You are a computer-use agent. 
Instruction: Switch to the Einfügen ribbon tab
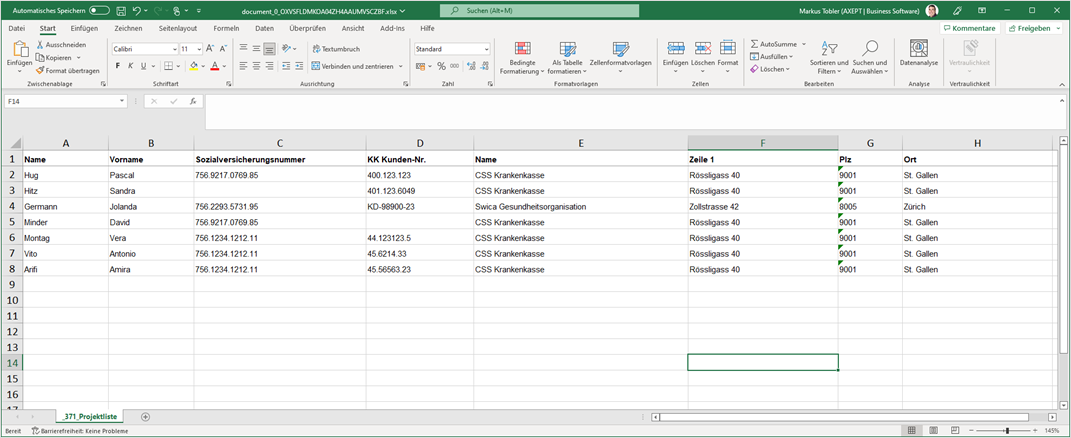(x=84, y=28)
